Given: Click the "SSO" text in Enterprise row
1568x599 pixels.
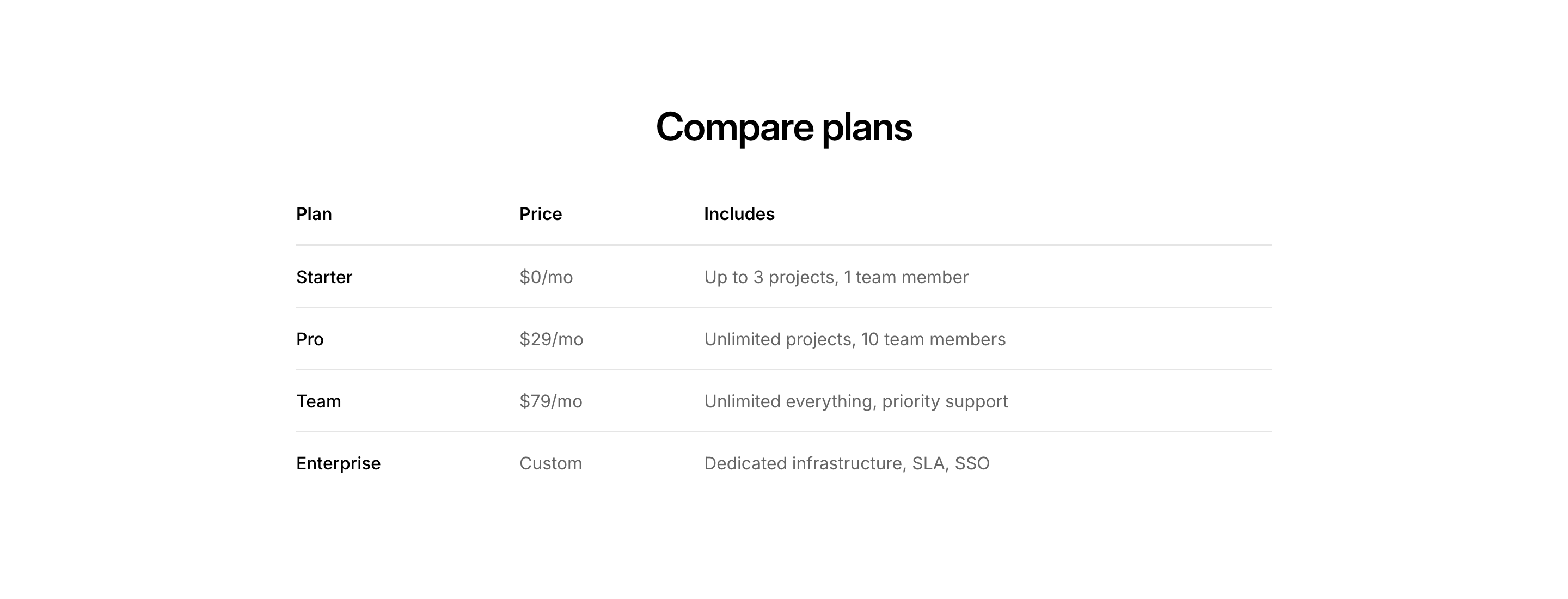Looking at the screenshot, I should (x=971, y=464).
